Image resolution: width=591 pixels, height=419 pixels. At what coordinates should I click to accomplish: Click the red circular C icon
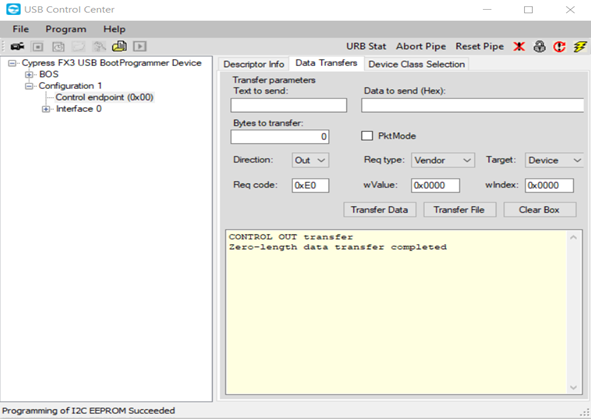[x=559, y=46]
